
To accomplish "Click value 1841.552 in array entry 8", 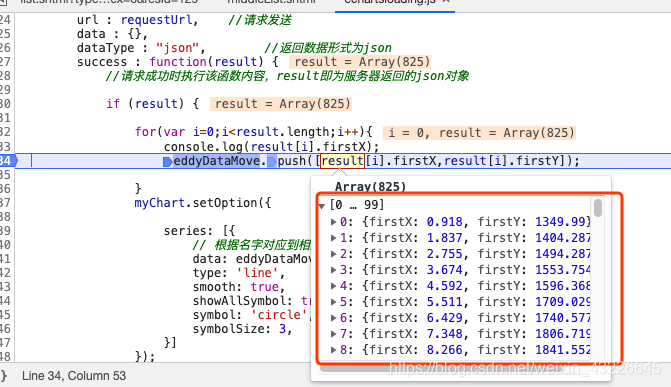I will pos(562,350).
